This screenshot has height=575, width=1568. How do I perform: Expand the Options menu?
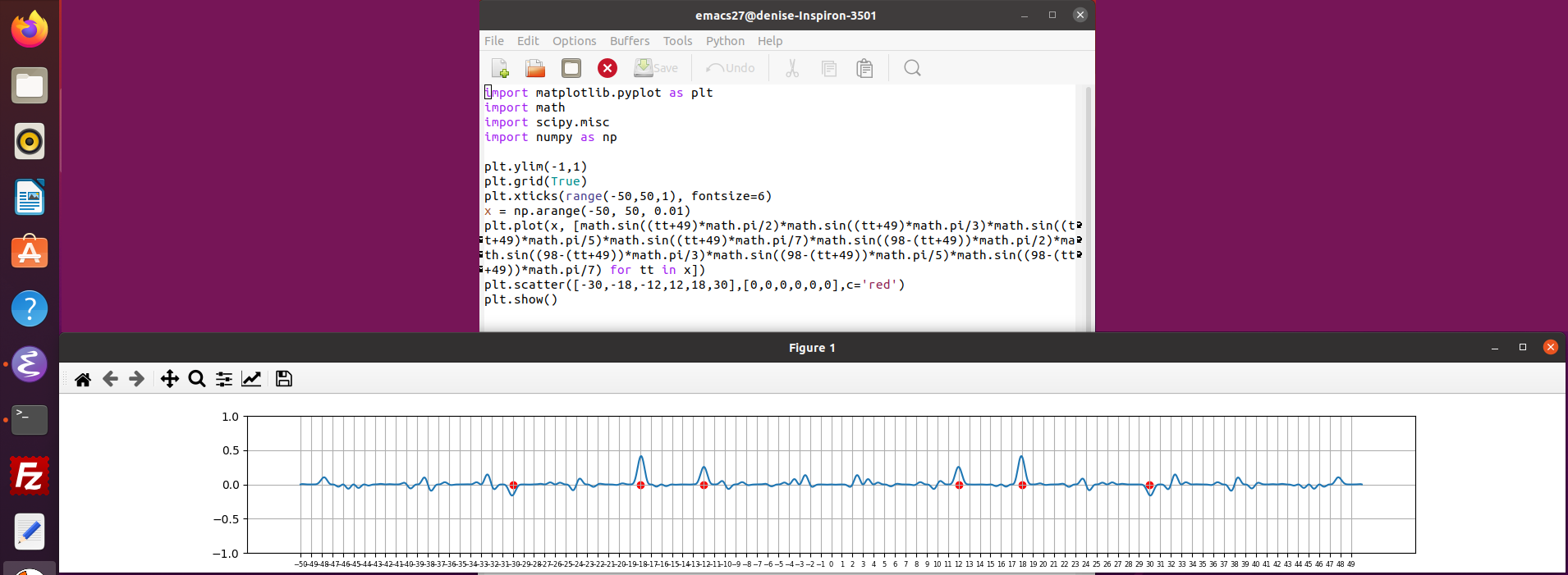click(x=574, y=41)
